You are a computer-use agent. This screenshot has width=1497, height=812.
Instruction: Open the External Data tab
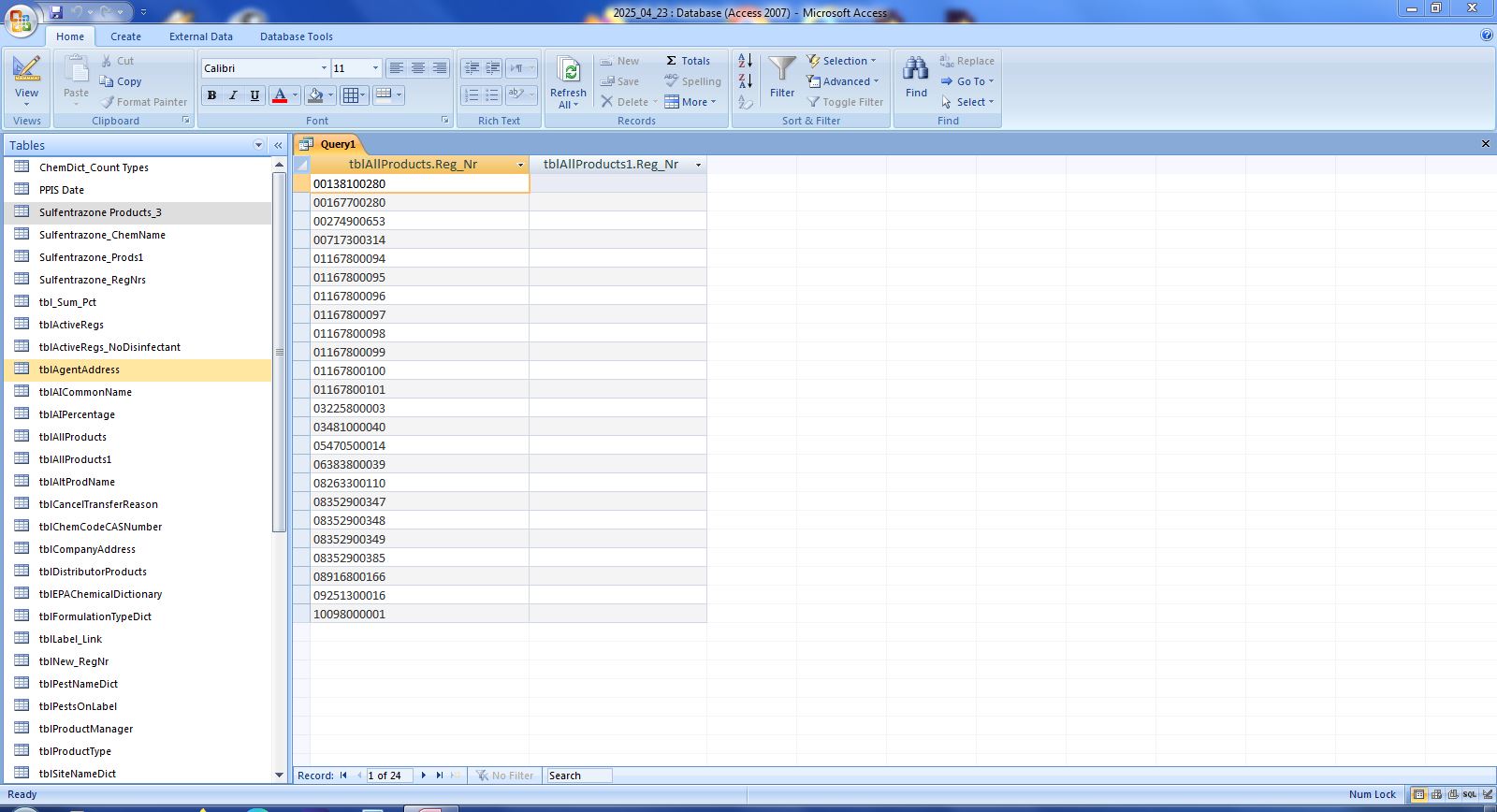click(201, 36)
